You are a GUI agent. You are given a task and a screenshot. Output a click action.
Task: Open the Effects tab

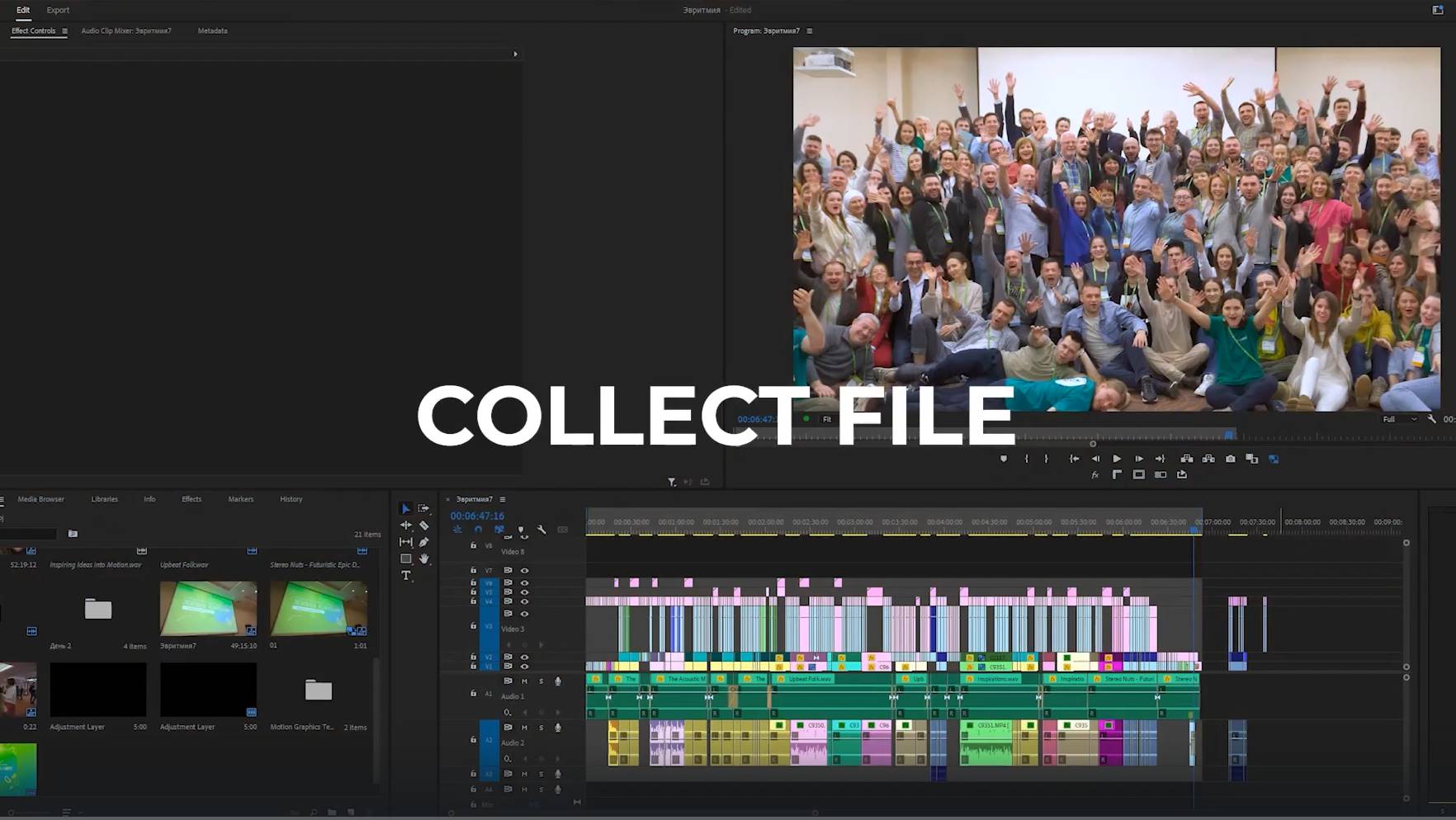tap(191, 499)
